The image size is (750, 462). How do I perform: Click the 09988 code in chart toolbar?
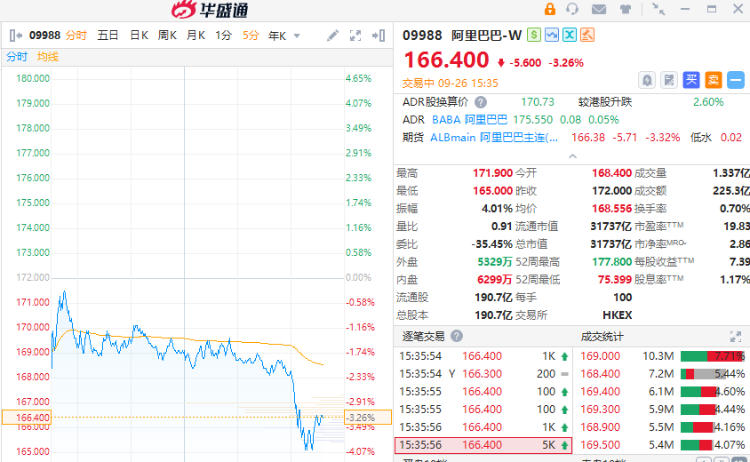(x=44, y=35)
